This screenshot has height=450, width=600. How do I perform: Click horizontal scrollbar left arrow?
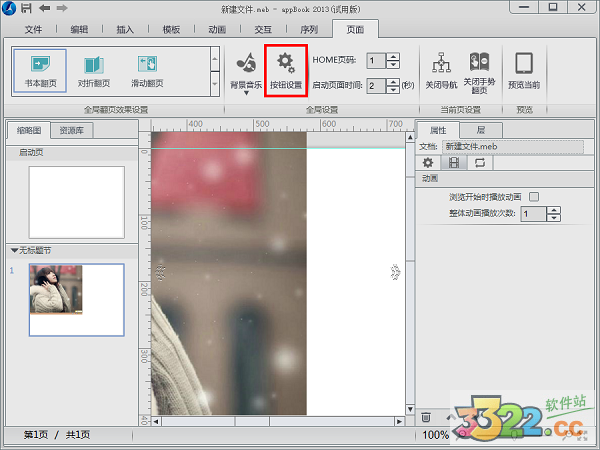coord(156,421)
